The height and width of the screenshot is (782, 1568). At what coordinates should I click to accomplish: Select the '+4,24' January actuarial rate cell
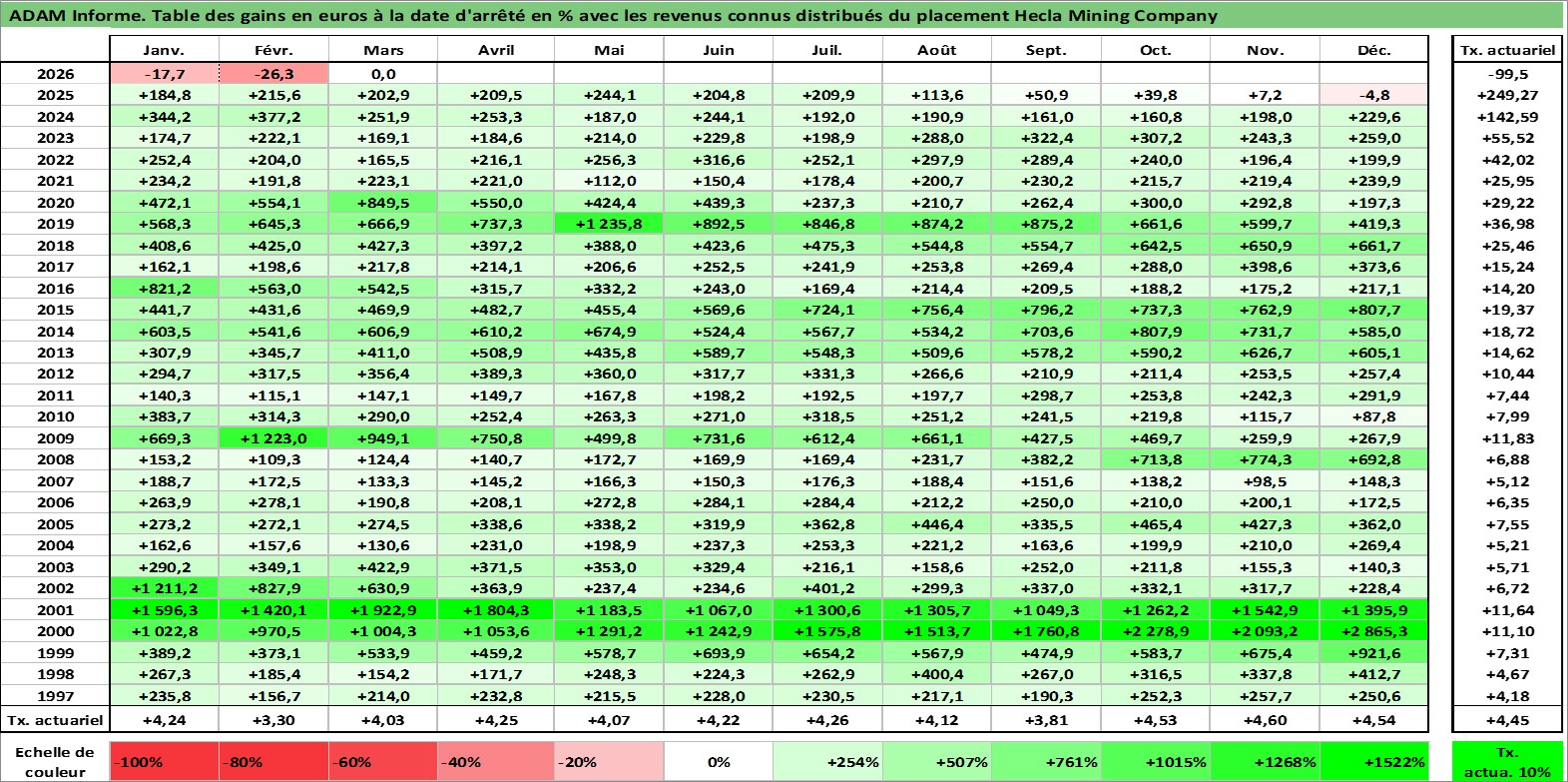(x=165, y=719)
